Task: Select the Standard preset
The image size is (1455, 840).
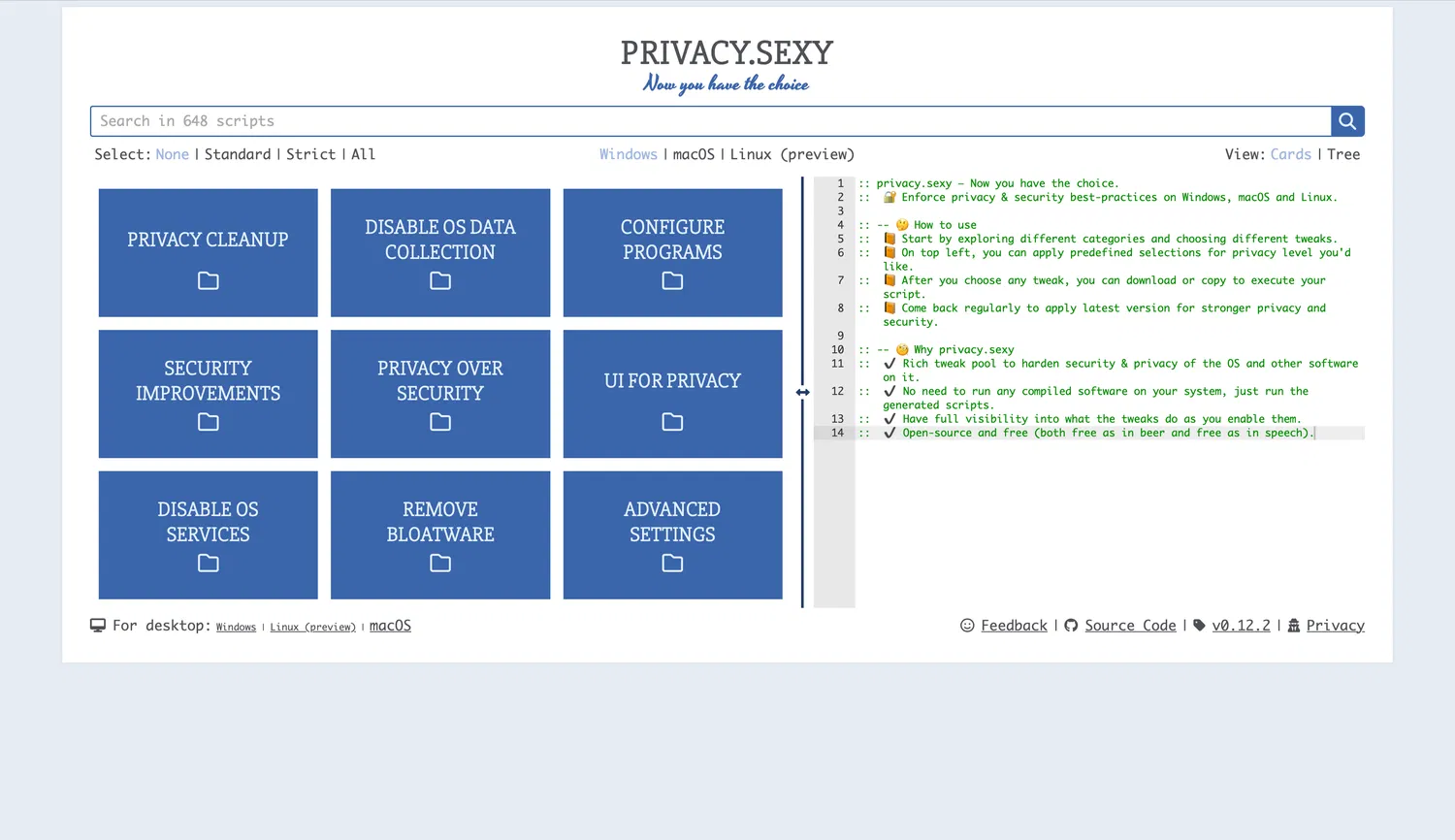Action: pyautogui.click(x=238, y=154)
